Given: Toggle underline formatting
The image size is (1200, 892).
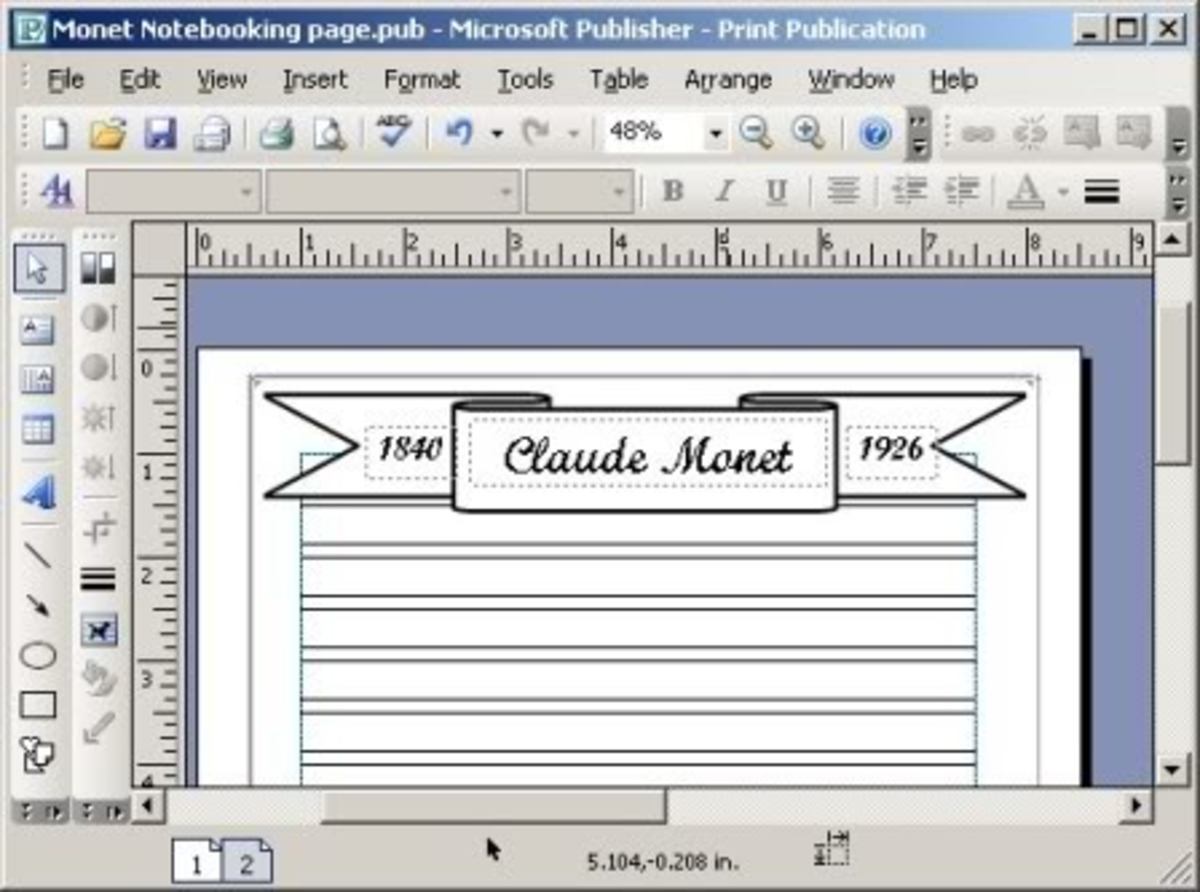Looking at the screenshot, I should (x=776, y=190).
